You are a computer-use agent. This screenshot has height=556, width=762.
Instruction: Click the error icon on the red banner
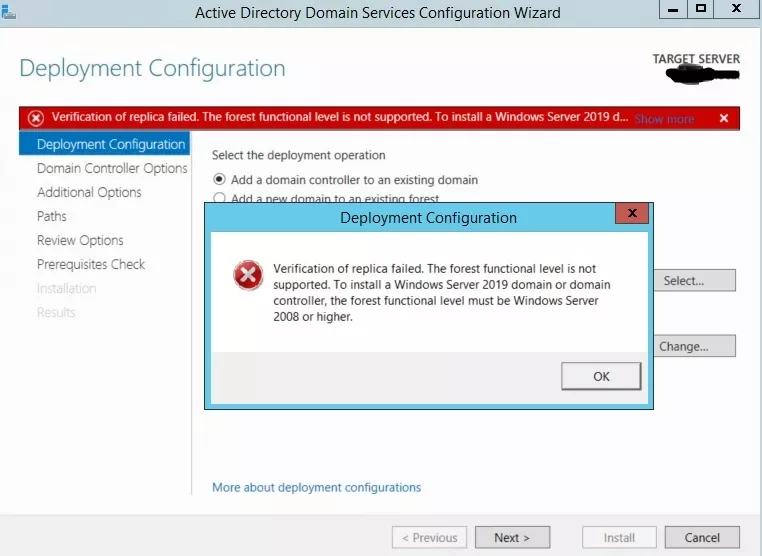point(35,118)
